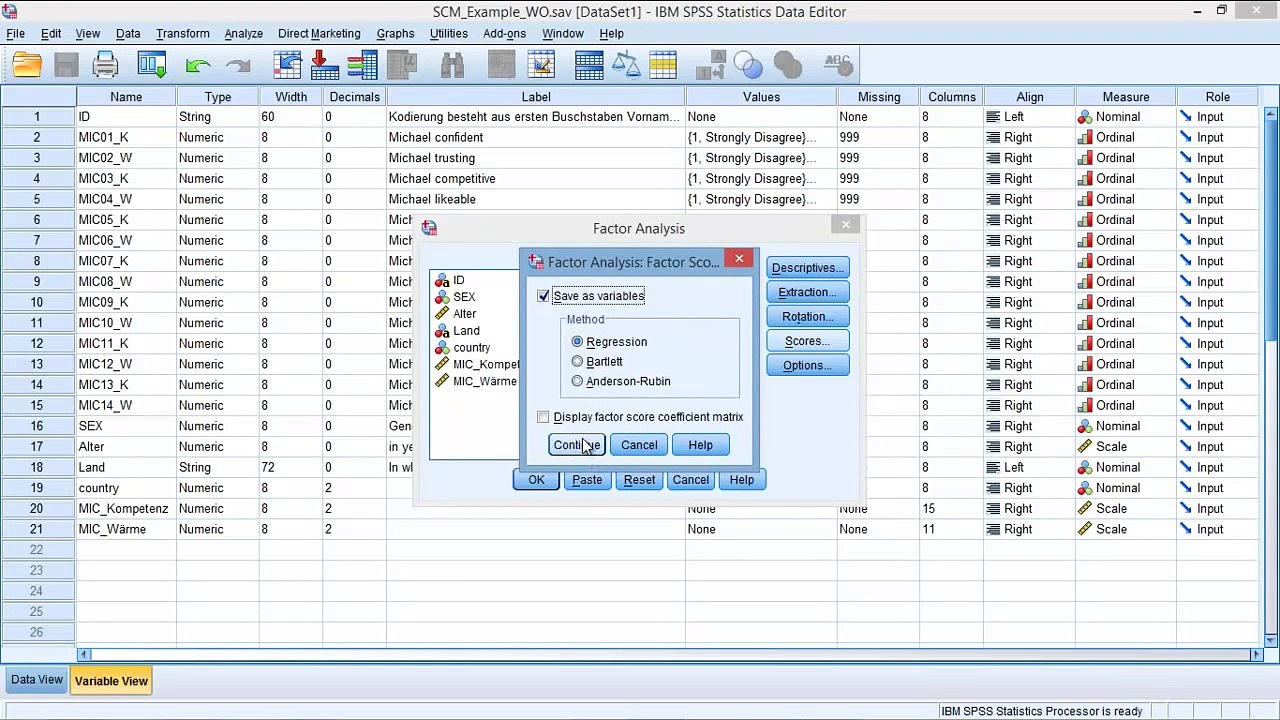Click the Scale ruler icon in Alter row
The height and width of the screenshot is (720, 1280).
1084,447
